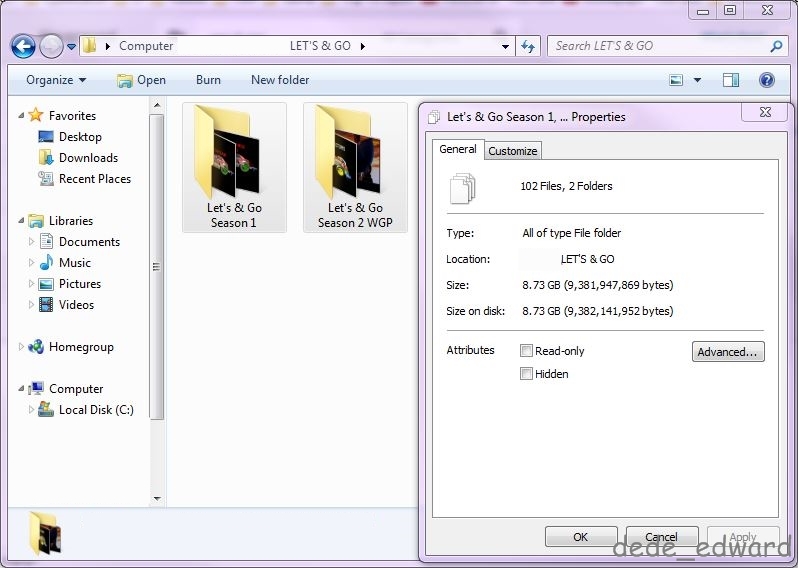Open Let's & Go Season 1 folder

(234, 167)
